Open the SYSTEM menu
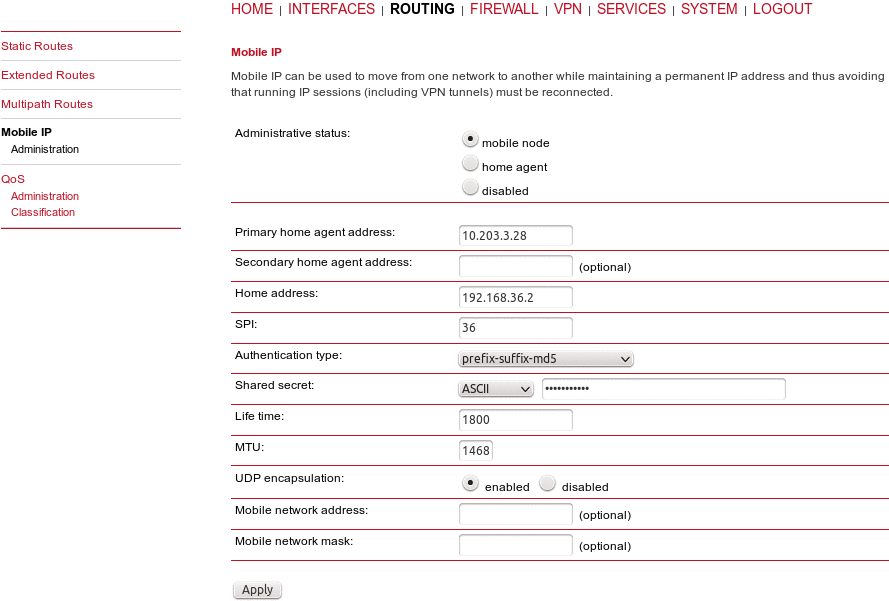The height and width of the screenshot is (601, 889). [709, 9]
